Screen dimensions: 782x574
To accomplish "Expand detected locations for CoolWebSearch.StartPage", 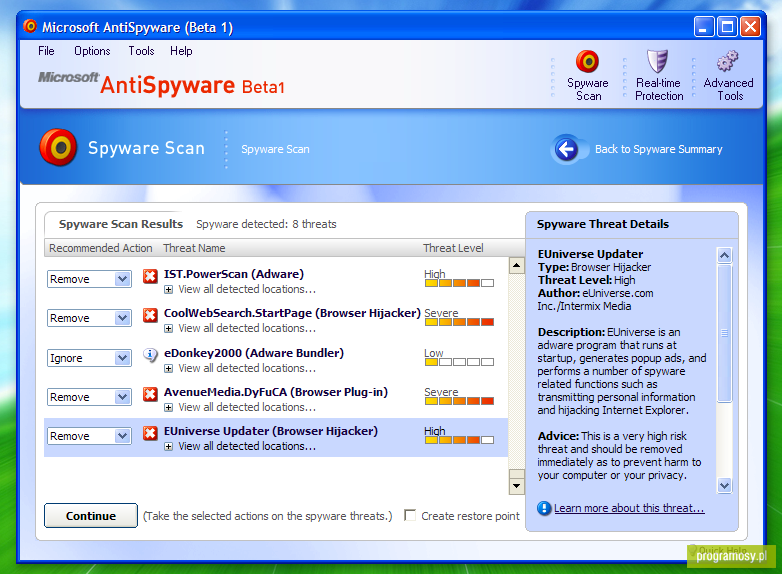I will [169, 329].
